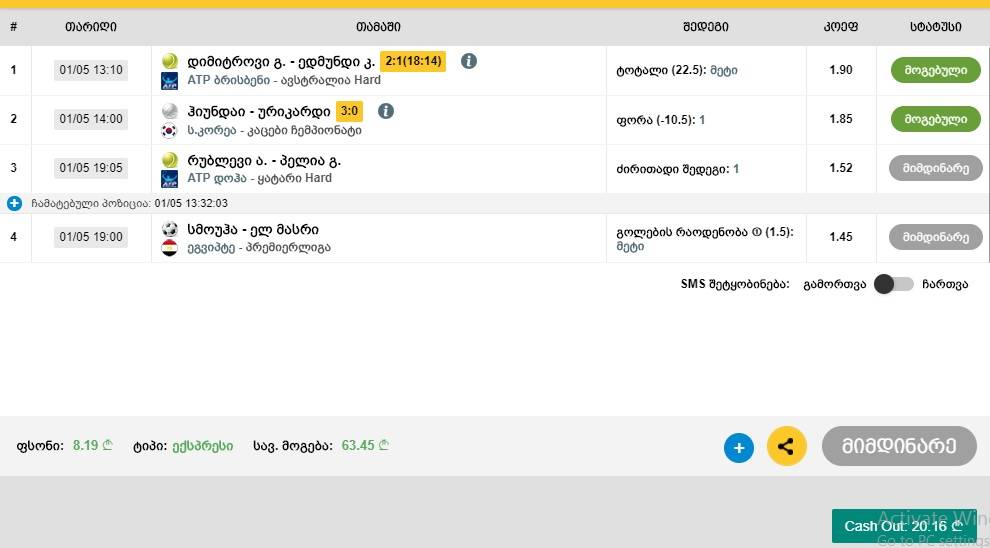Click მიმდინარე status in row 4

tap(936, 237)
